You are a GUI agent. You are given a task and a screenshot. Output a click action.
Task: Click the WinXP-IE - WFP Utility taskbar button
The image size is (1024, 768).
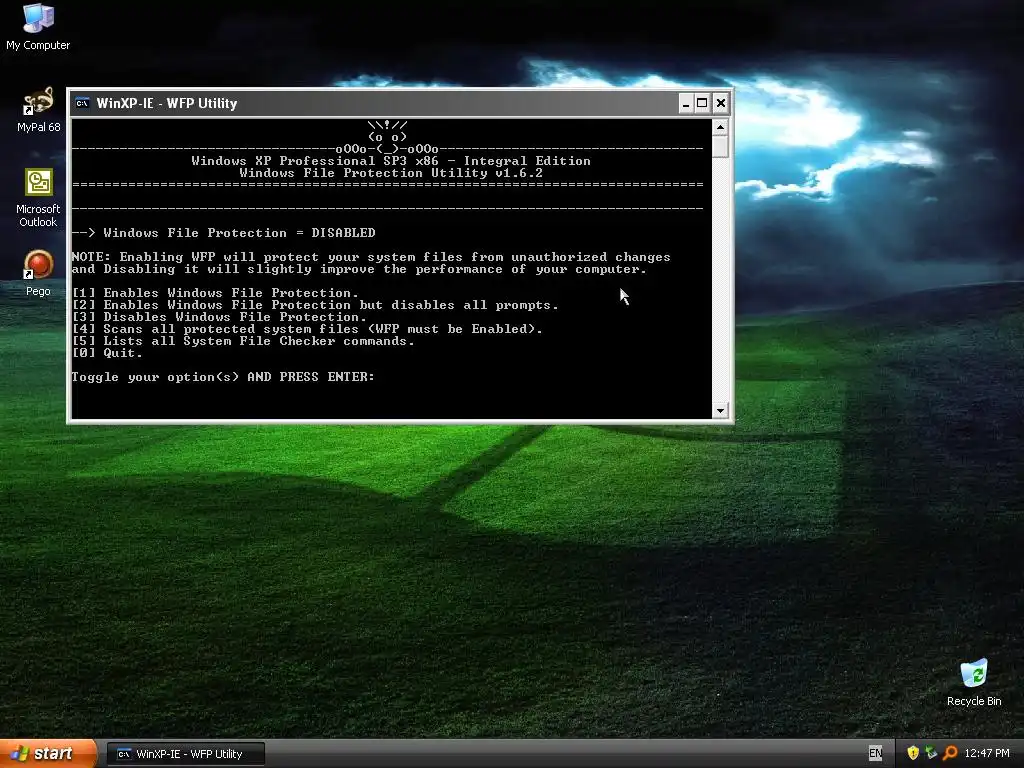(185, 754)
